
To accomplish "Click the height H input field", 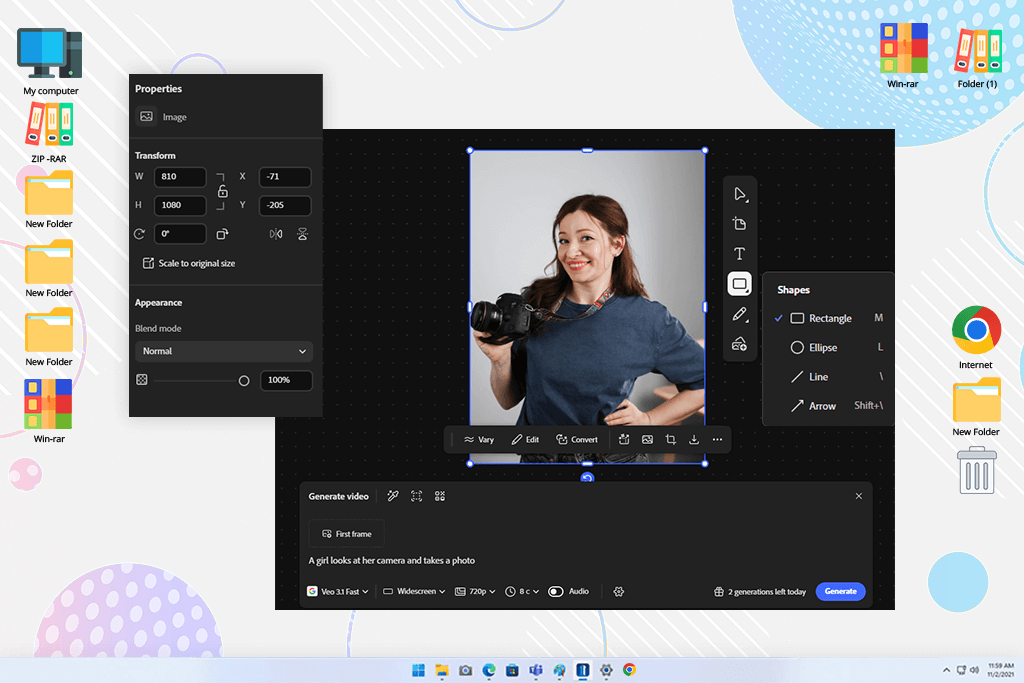I will point(180,205).
